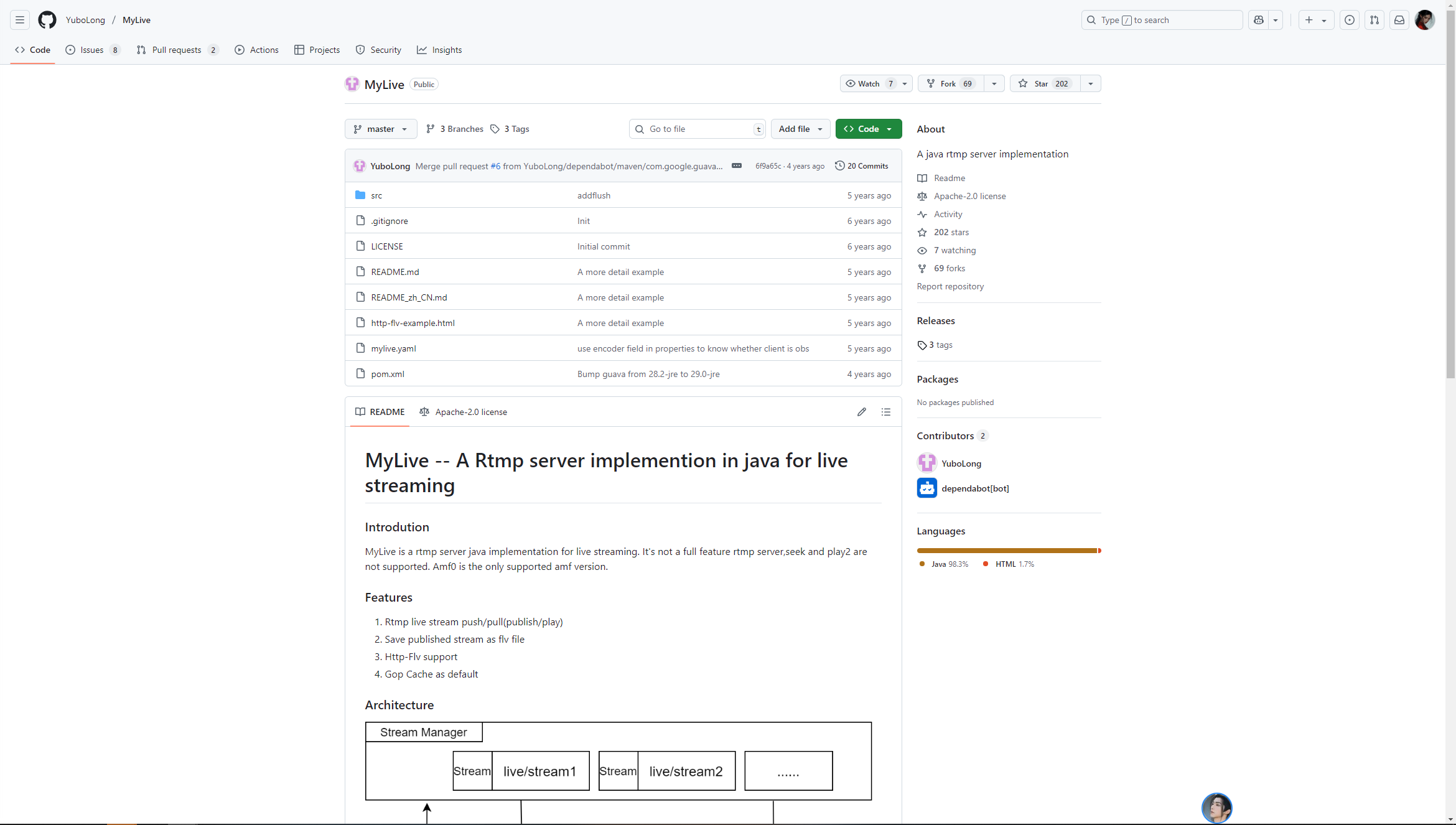Open pull requests icon in header
Viewport: 1456px width, 825px height.
coord(1374,20)
